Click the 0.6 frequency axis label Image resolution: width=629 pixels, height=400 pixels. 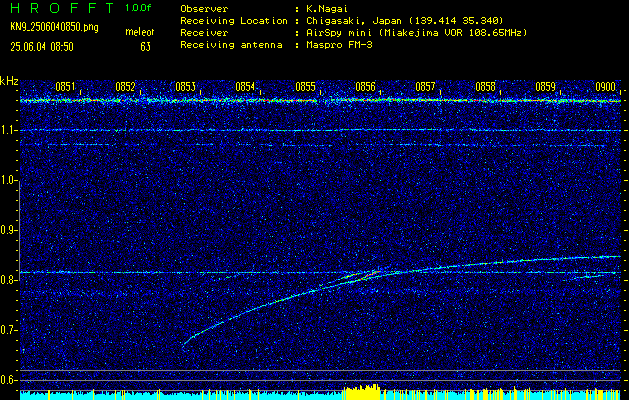pos(9,380)
